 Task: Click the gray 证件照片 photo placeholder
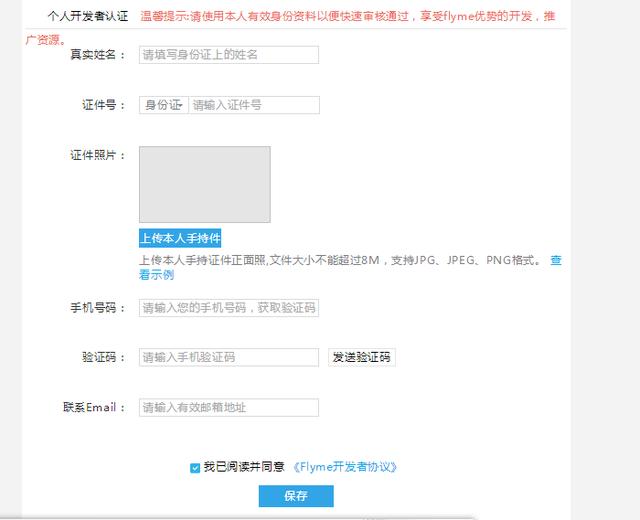(204, 184)
